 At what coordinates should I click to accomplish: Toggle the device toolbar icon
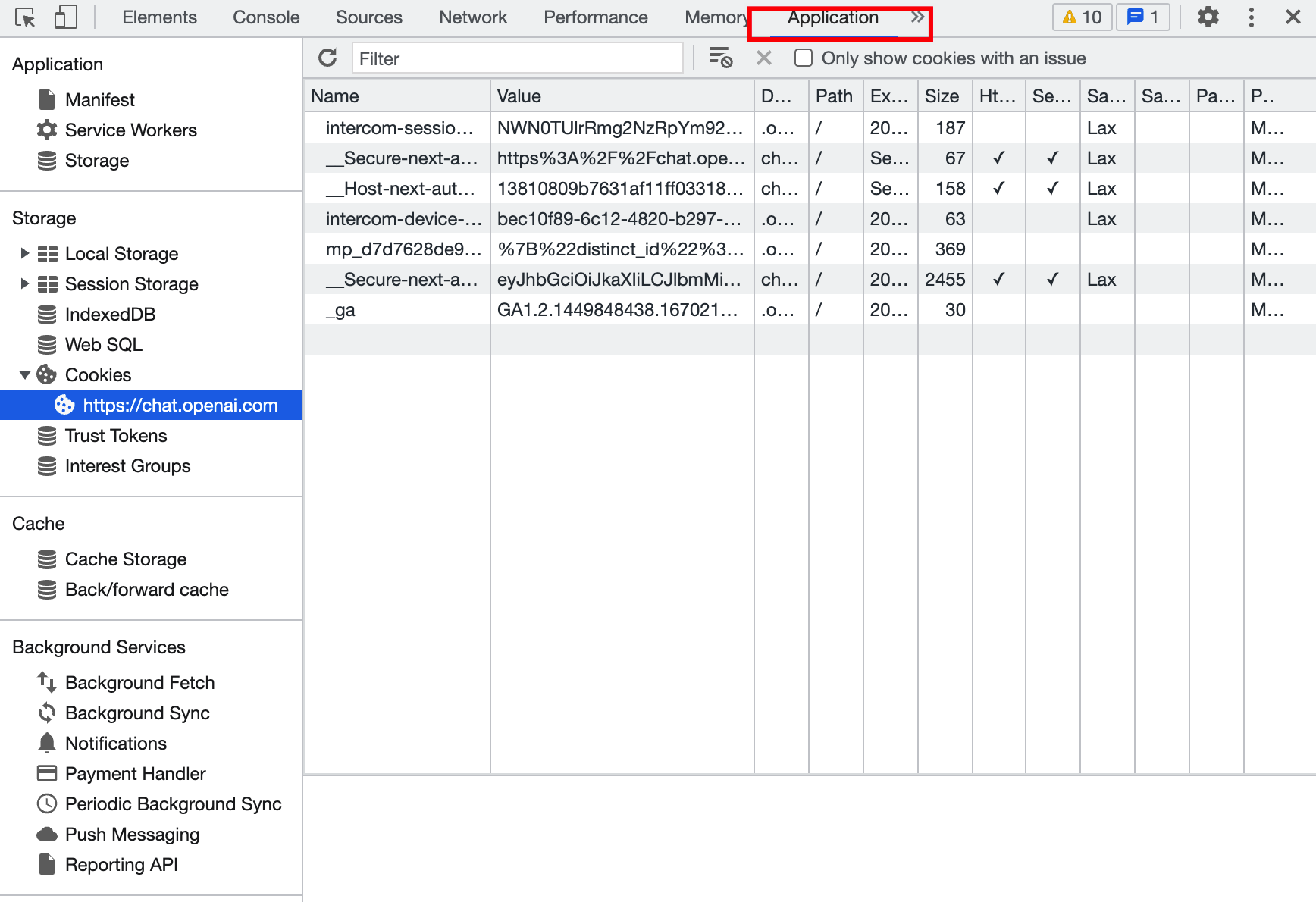pos(65,17)
